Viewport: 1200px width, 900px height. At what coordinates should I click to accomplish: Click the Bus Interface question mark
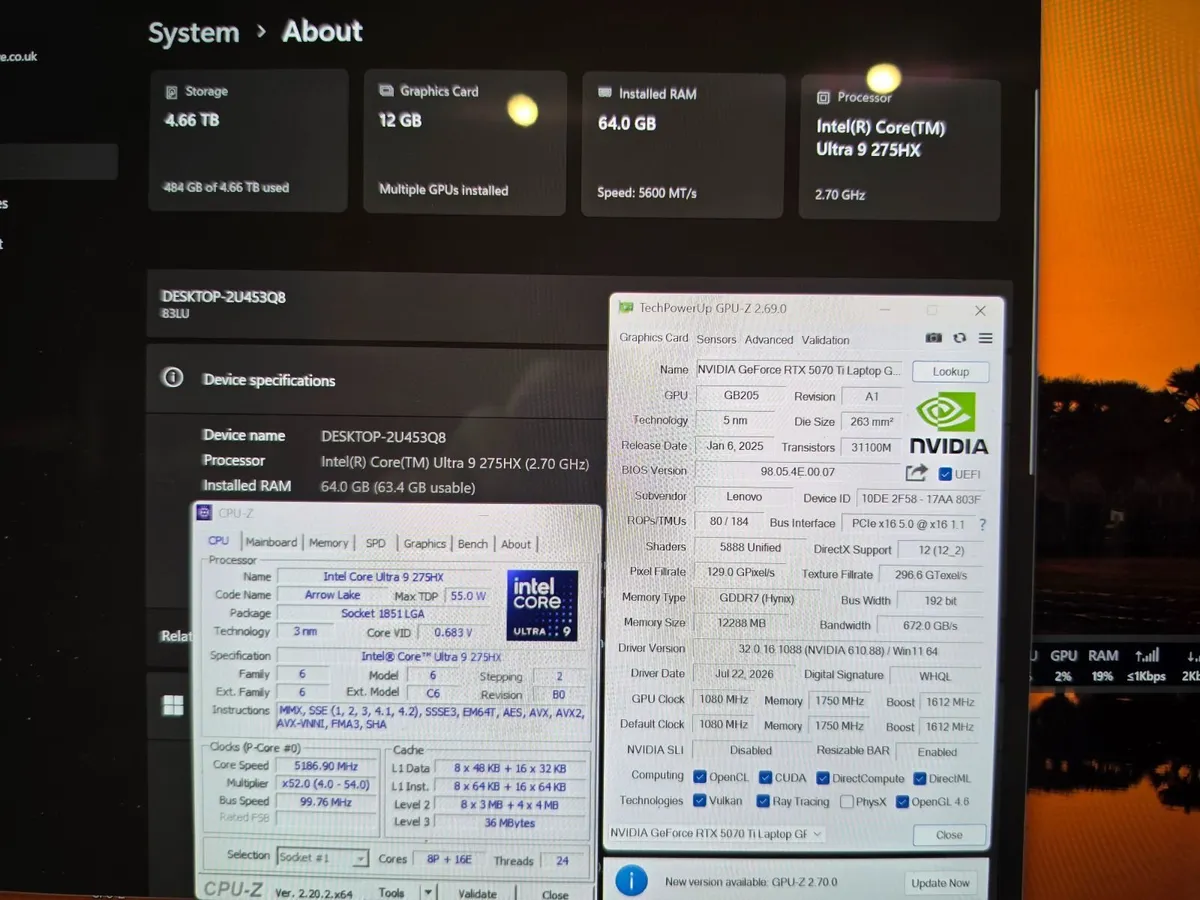982,524
